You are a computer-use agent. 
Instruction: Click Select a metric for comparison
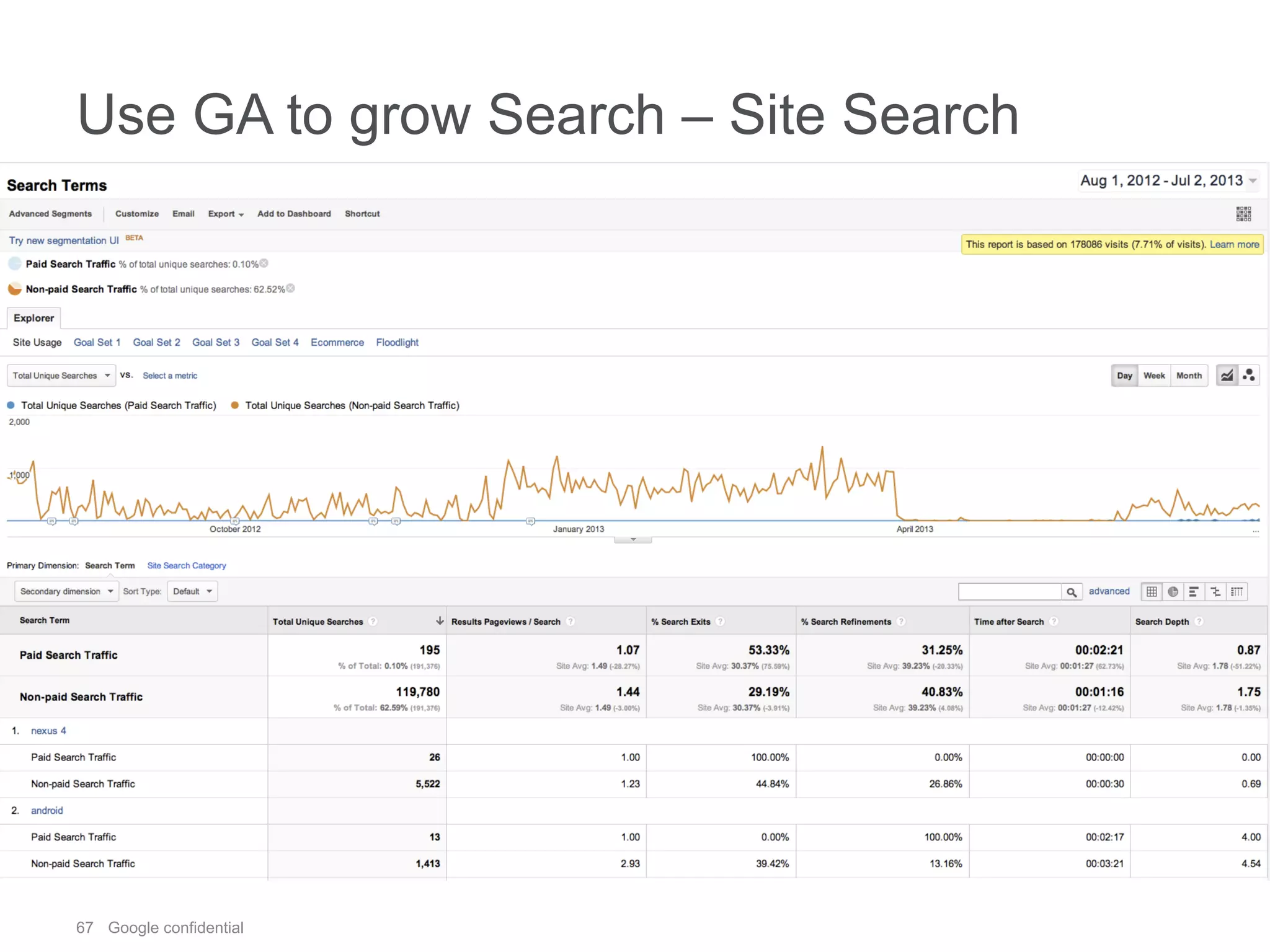click(170, 376)
